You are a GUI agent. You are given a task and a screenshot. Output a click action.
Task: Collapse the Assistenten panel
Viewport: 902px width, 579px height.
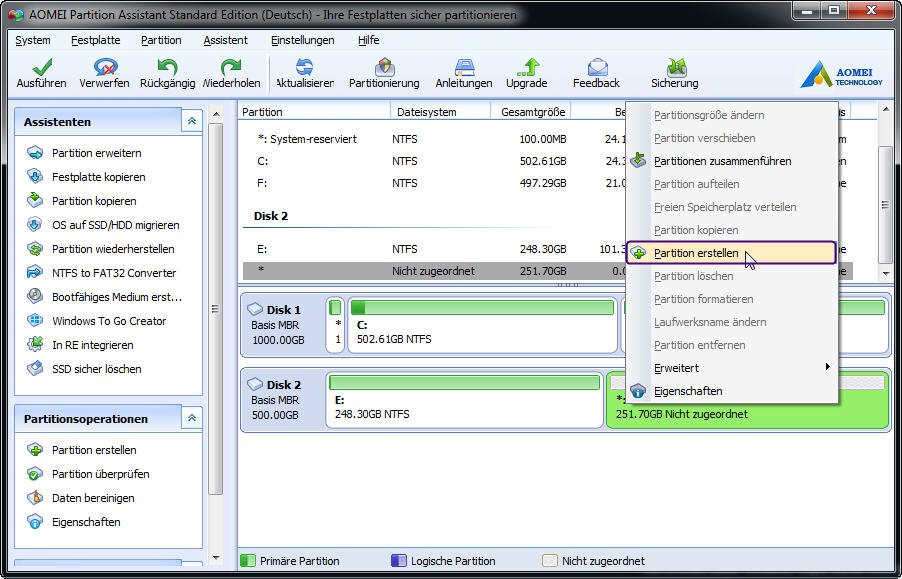tap(192, 121)
